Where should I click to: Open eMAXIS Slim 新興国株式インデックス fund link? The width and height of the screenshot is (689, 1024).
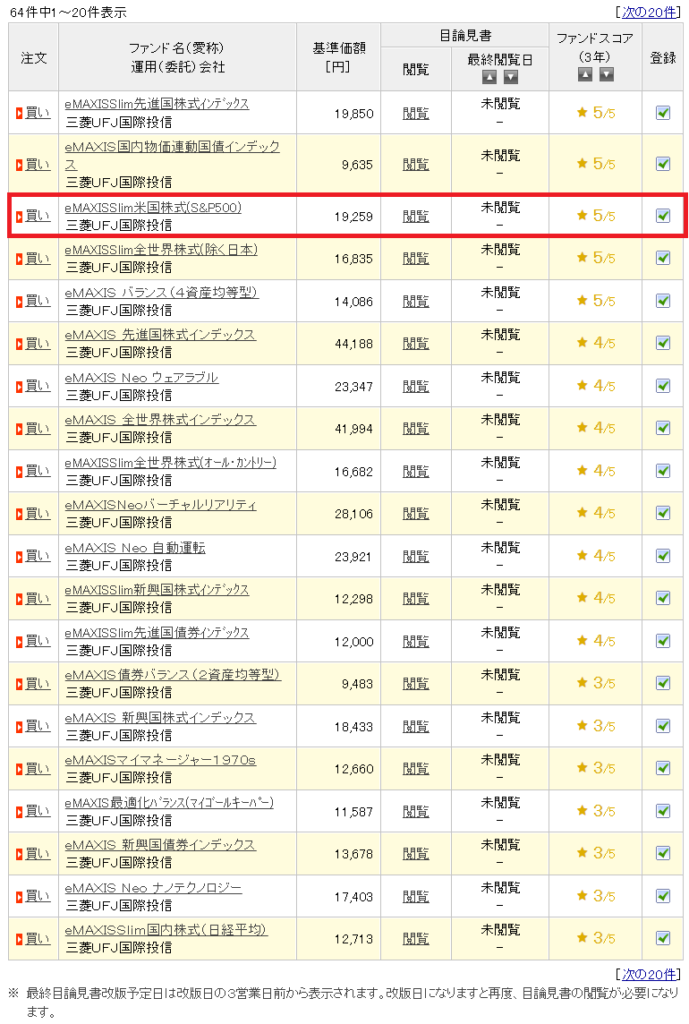pyautogui.click(x=157, y=590)
